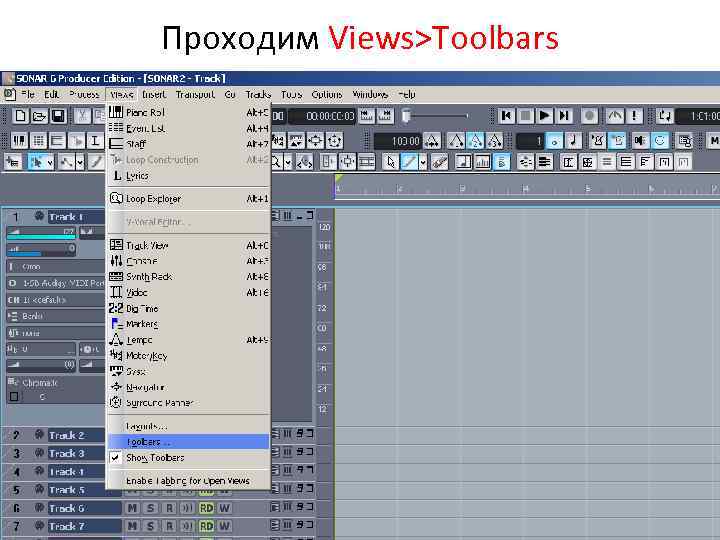Image resolution: width=720 pixels, height=540 pixels.
Task: Arm Track 7 with R button
Action: tap(169, 526)
